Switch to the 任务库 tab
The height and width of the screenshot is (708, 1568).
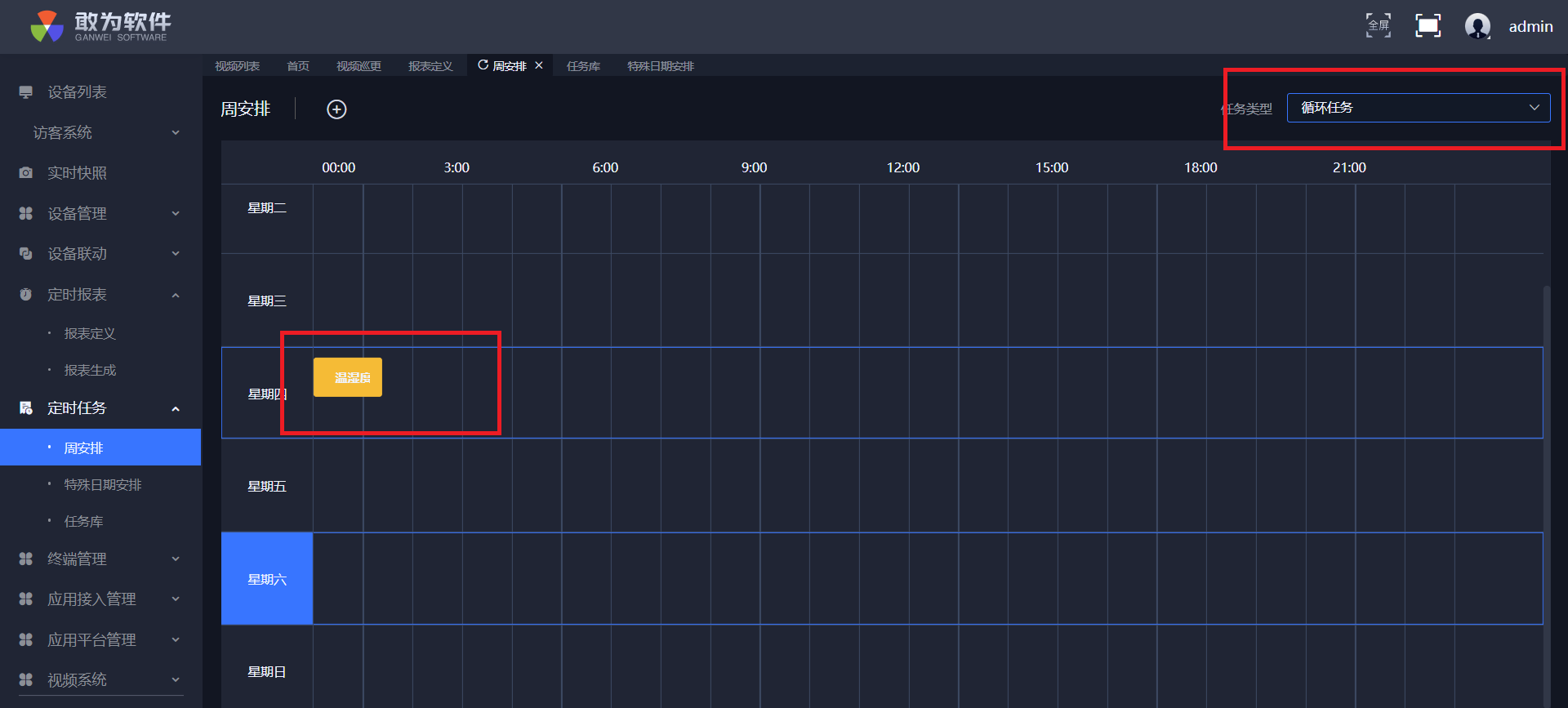pos(583,66)
